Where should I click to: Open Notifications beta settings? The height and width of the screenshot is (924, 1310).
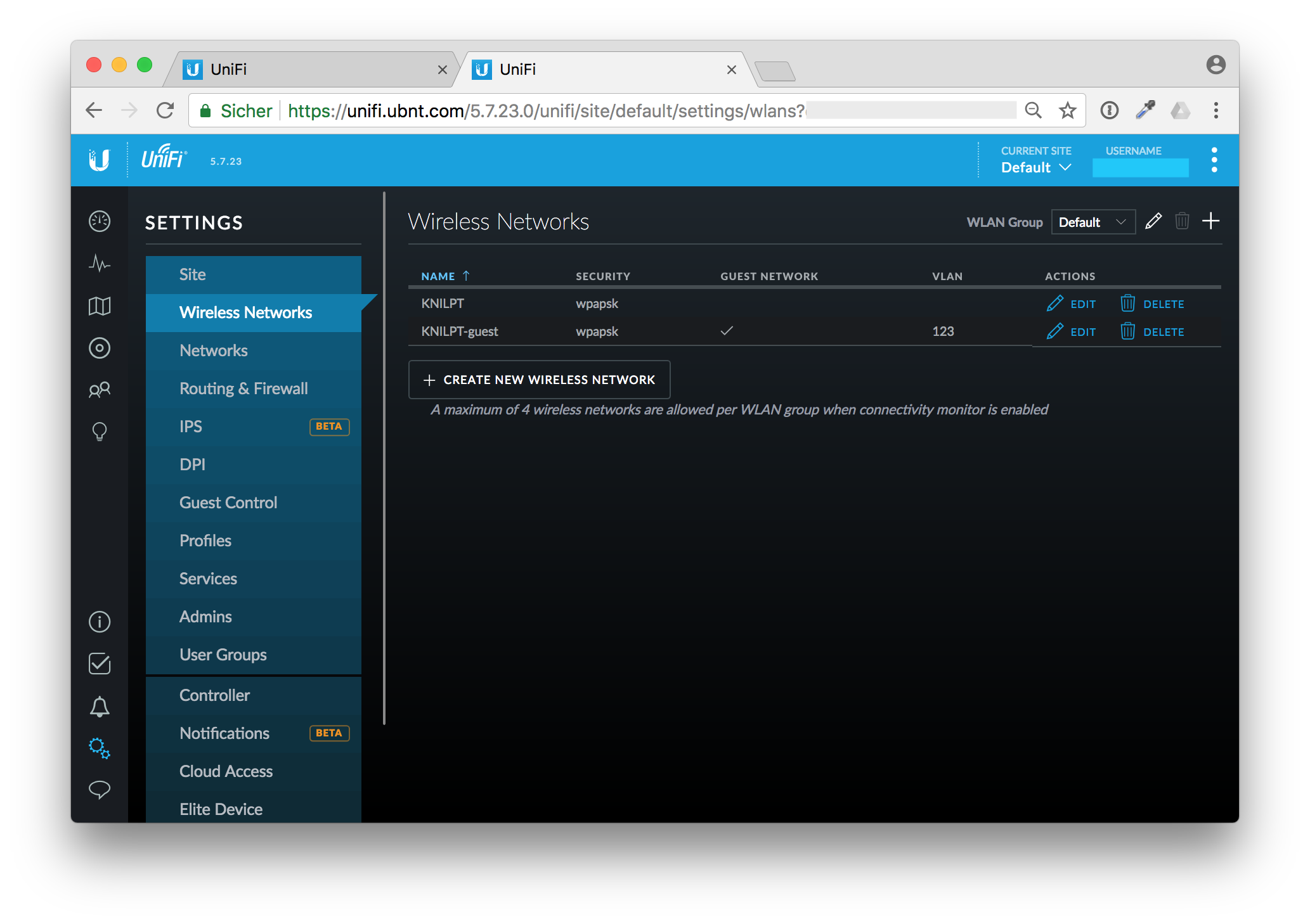point(254,733)
